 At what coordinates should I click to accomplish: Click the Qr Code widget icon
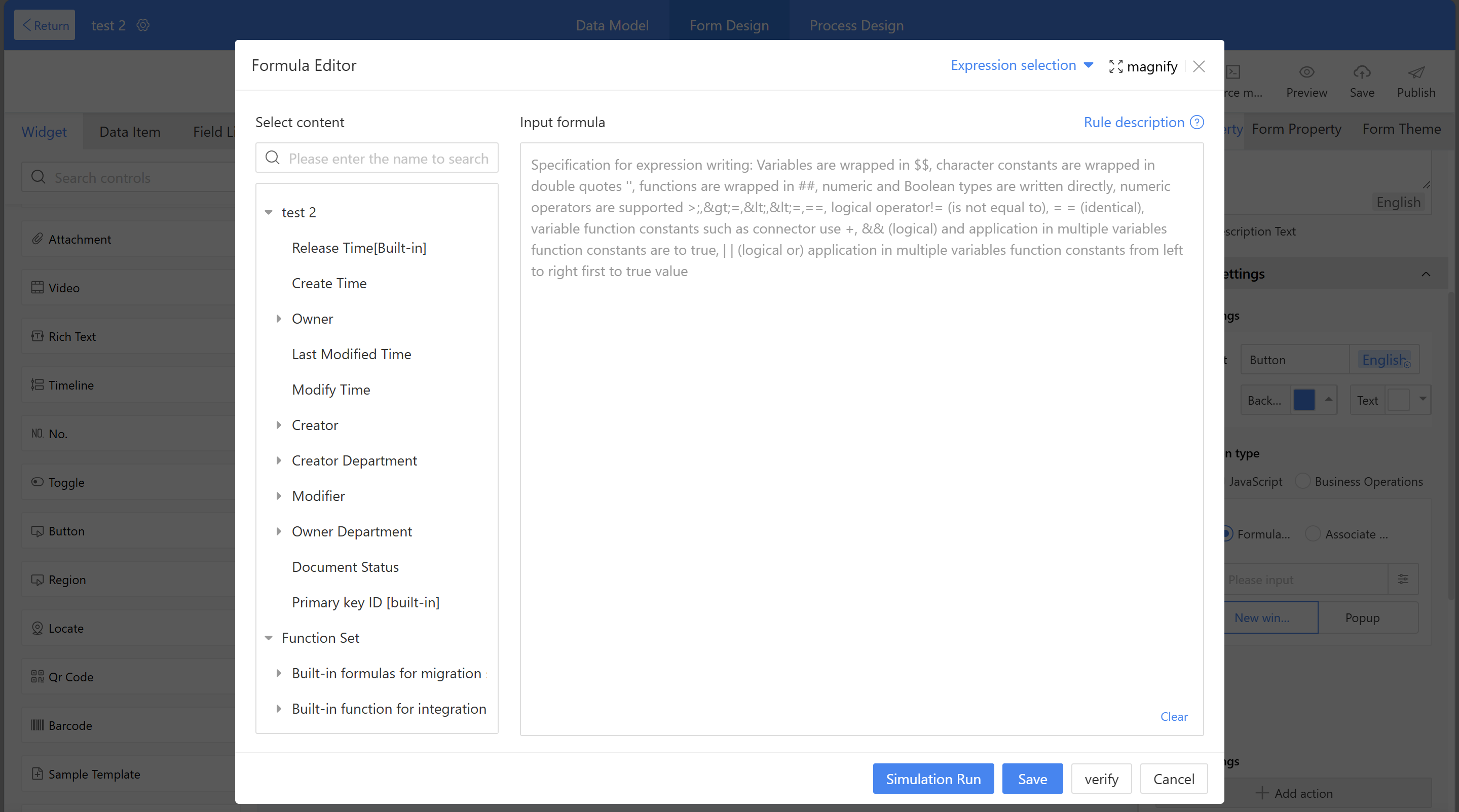coord(38,676)
